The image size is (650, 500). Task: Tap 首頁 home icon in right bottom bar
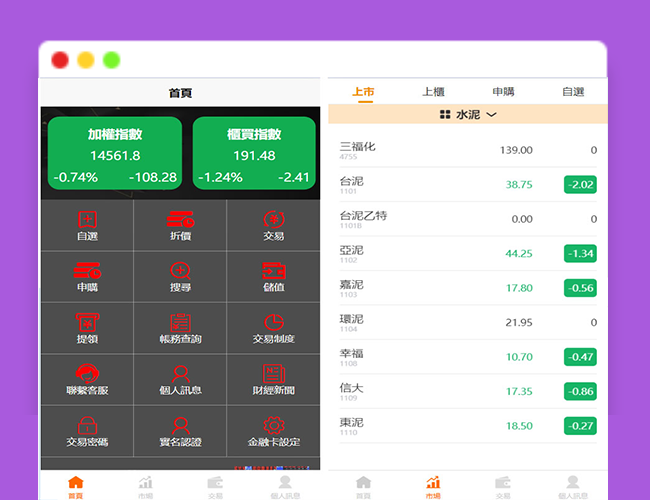tap(363, 483)
